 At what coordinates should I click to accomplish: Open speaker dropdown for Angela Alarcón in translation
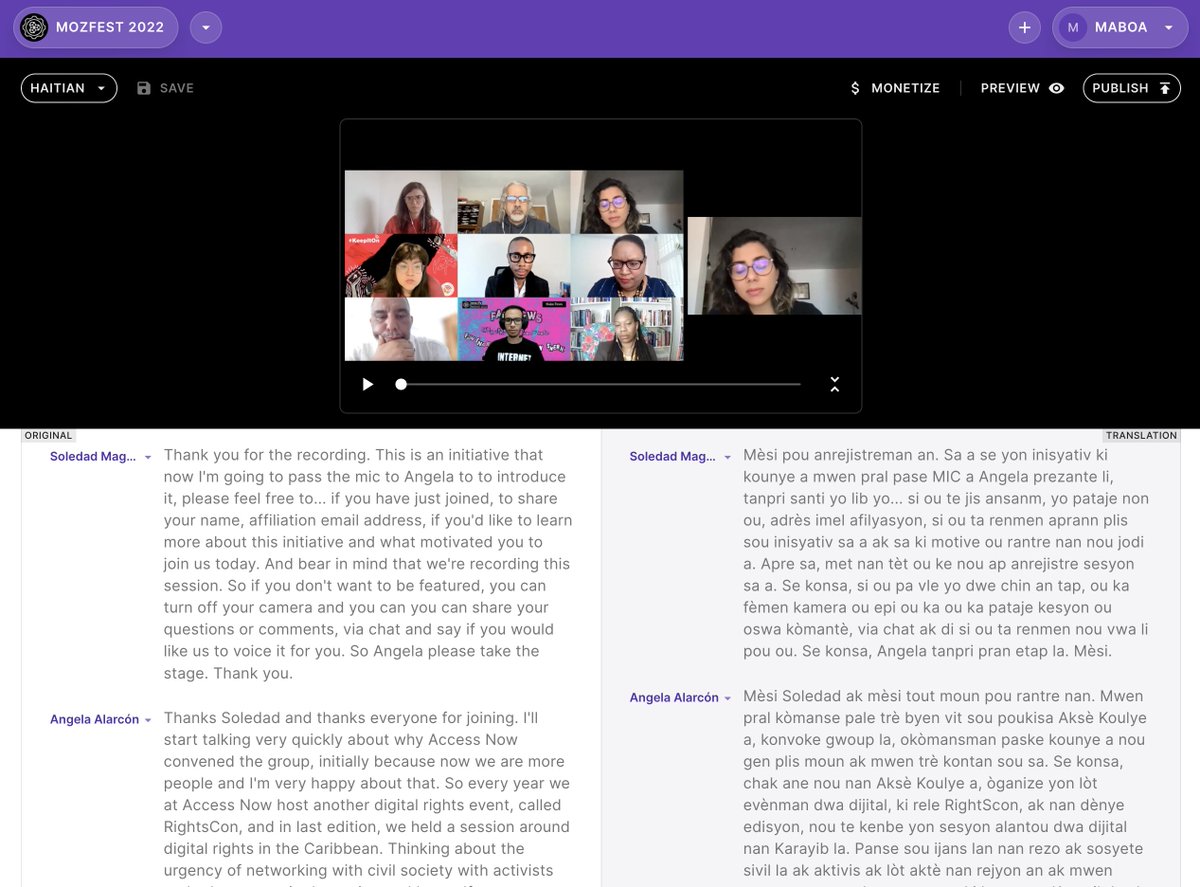pyautogui.click(x=727, y=698)
